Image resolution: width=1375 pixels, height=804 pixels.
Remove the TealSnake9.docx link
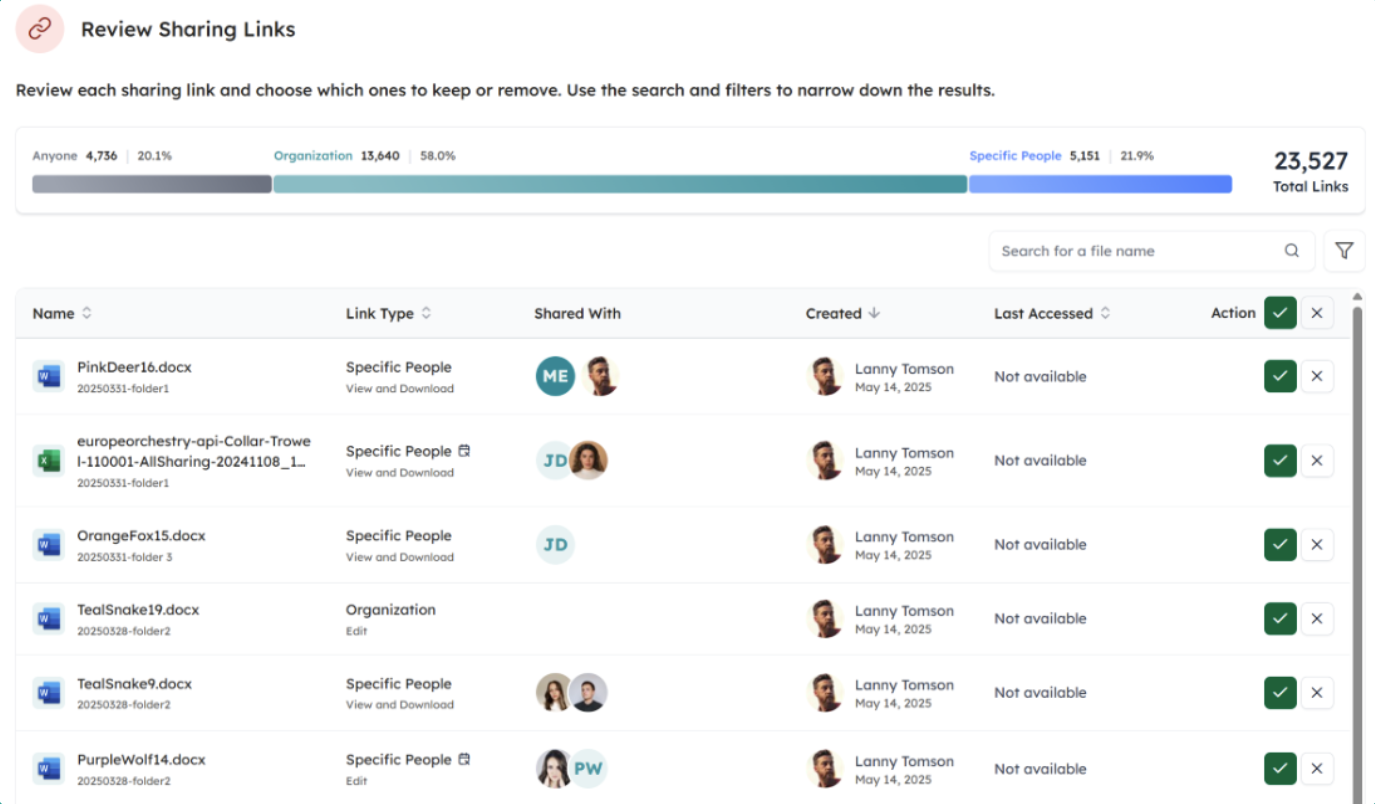(1317, 693)
